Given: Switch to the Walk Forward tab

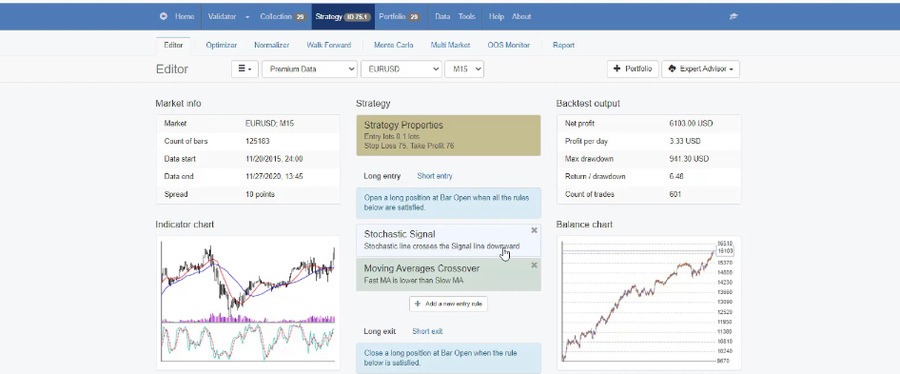Looking at the screenshot, I should point(328,45).
